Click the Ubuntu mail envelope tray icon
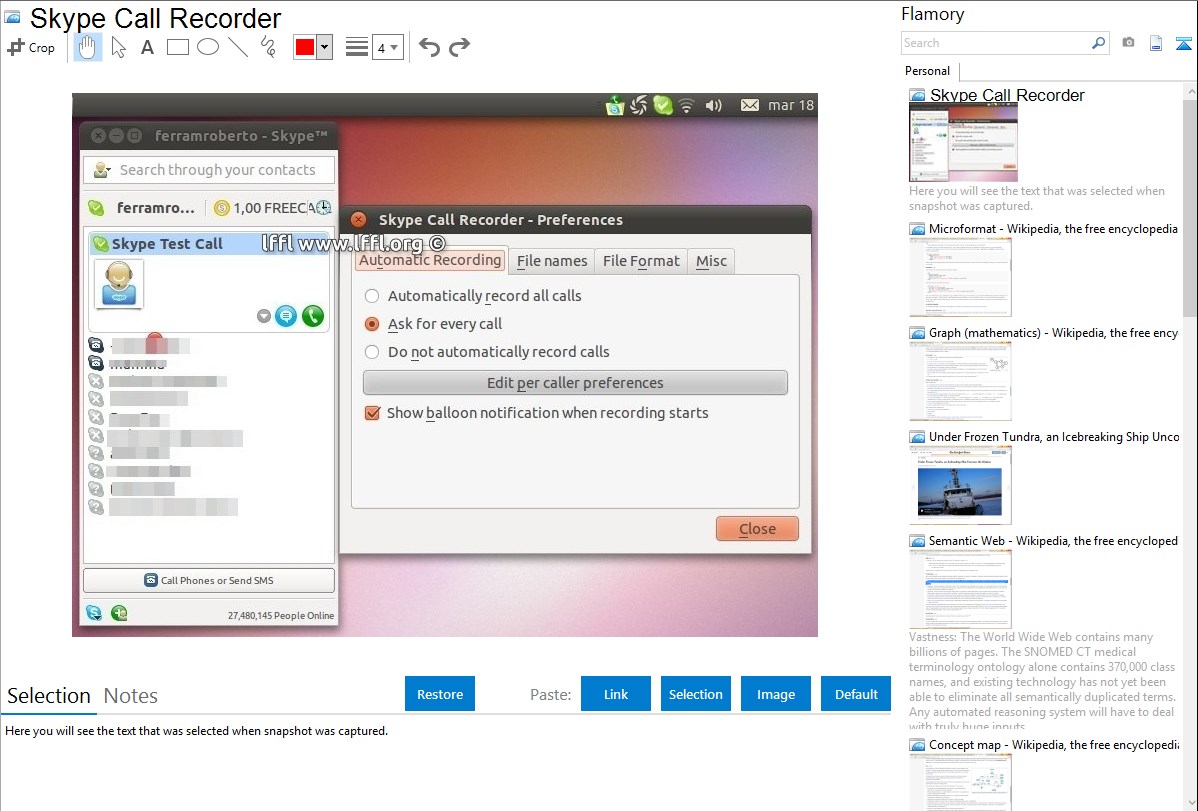 (750, 105)
